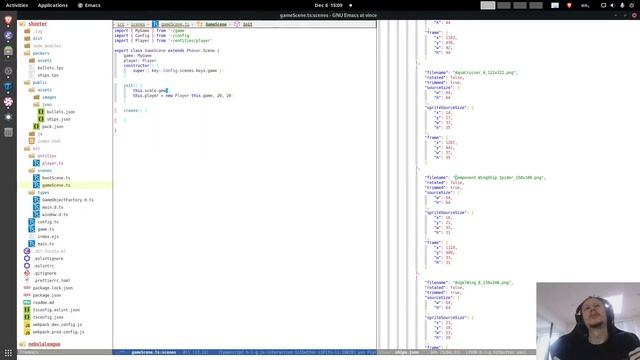Open the Activities overview
This screenshot has width=640, height=360.
tap(17, 5)
